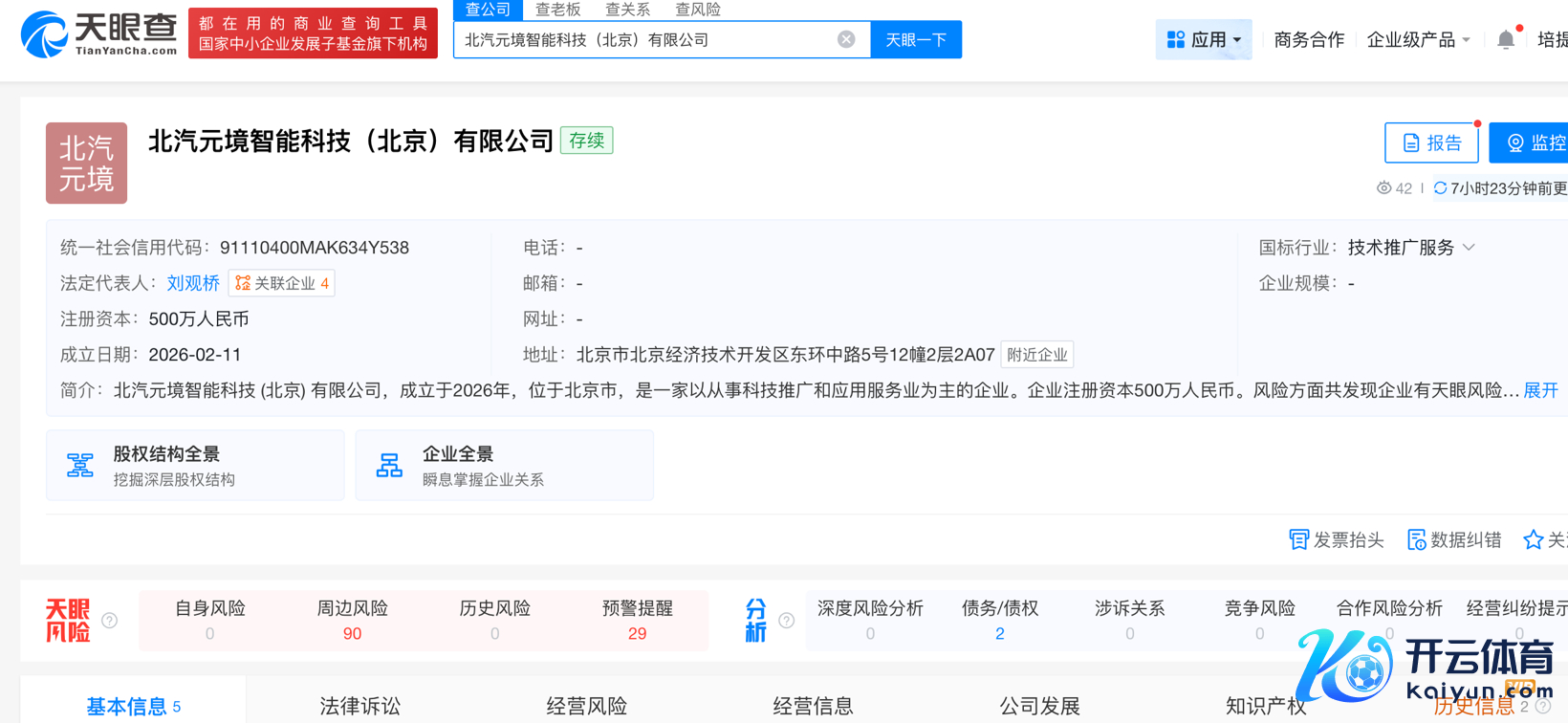Open the 企业全景 enterprise panorama card
This screenshot has width=1568, height=723.
(x=504, y=466)
